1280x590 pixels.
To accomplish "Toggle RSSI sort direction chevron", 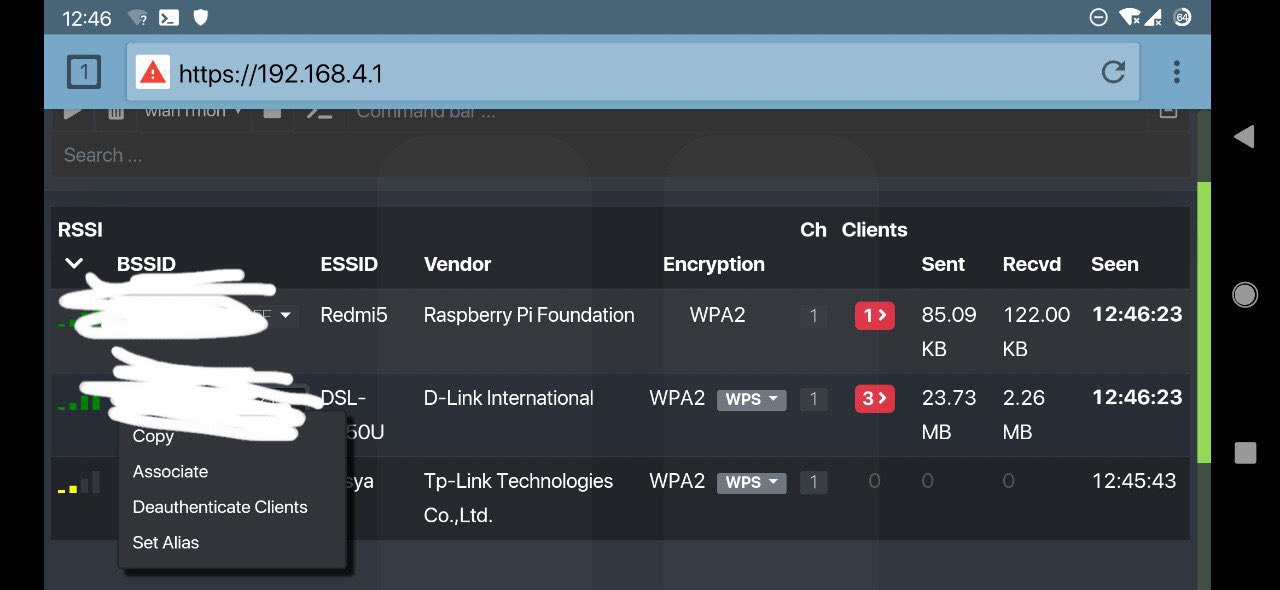I will pyautogui.click(x=73, y=264).
